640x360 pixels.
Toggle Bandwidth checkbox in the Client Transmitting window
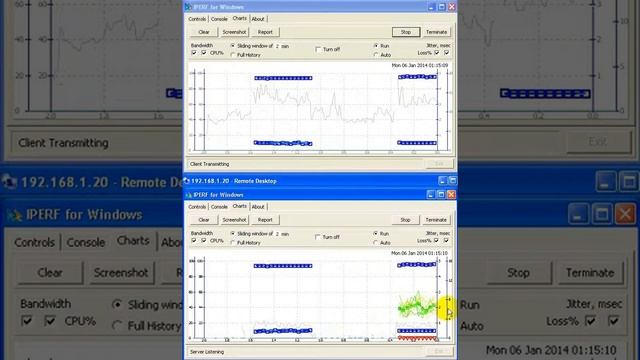(x=194, y=53)
